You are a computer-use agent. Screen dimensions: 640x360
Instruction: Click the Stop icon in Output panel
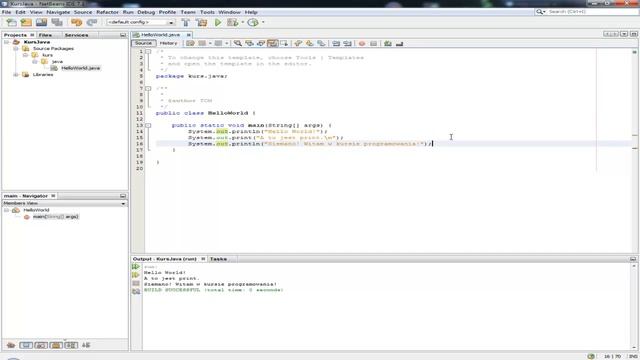pos(136,283)
